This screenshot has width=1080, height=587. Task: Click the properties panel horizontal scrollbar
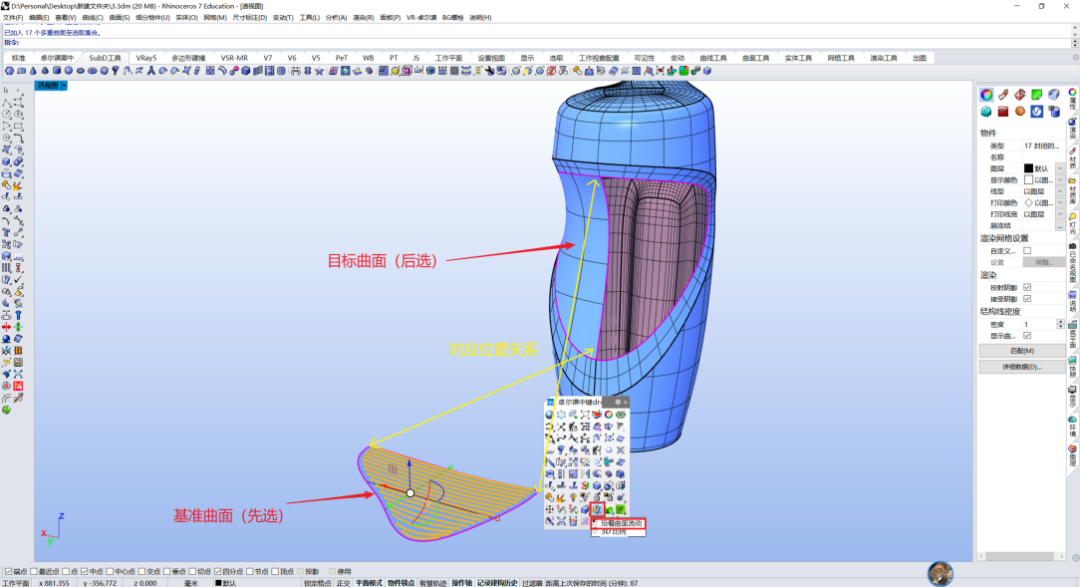point(1021,556)
